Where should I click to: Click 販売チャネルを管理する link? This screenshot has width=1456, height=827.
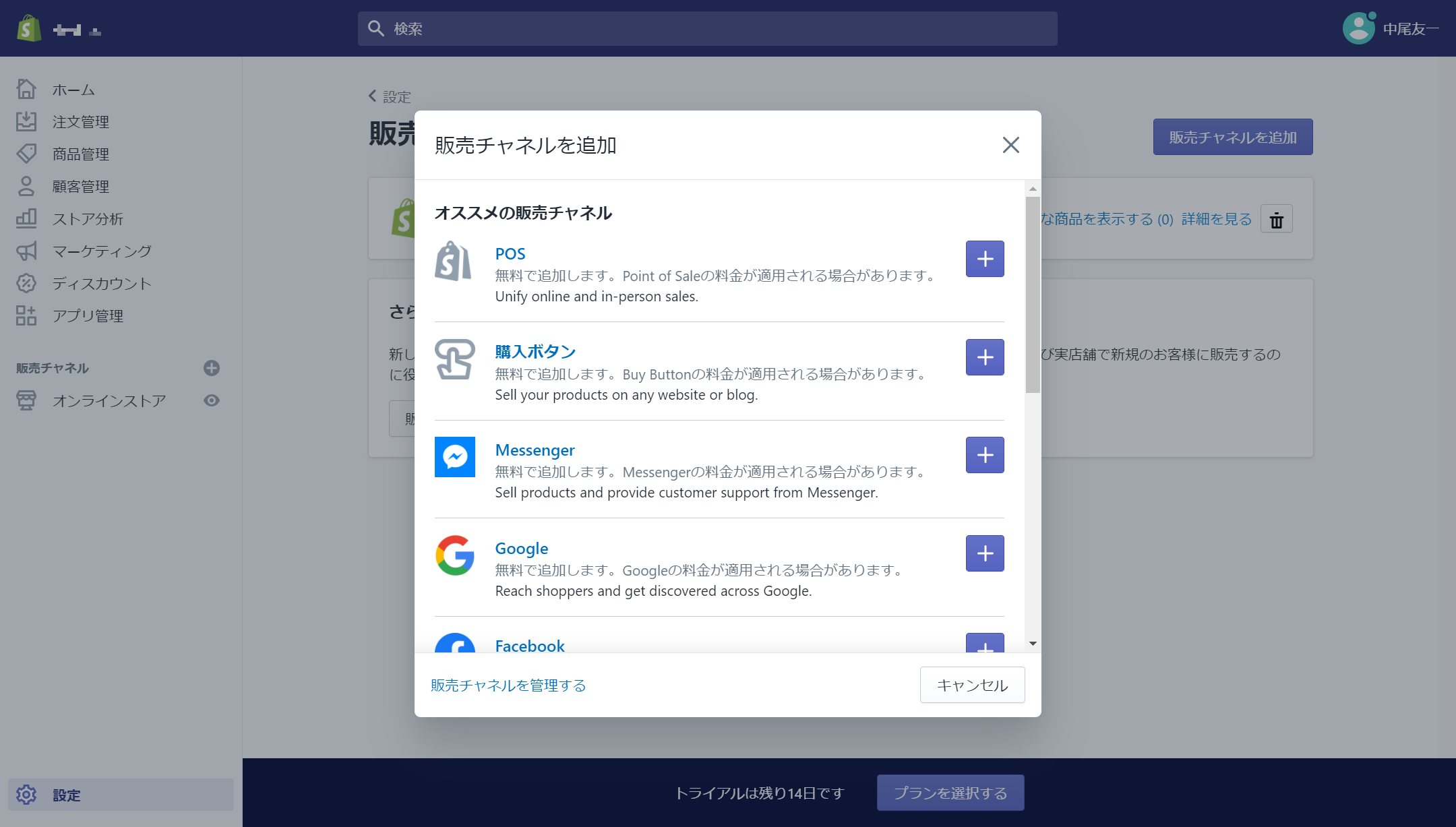[x=508, y=685]
